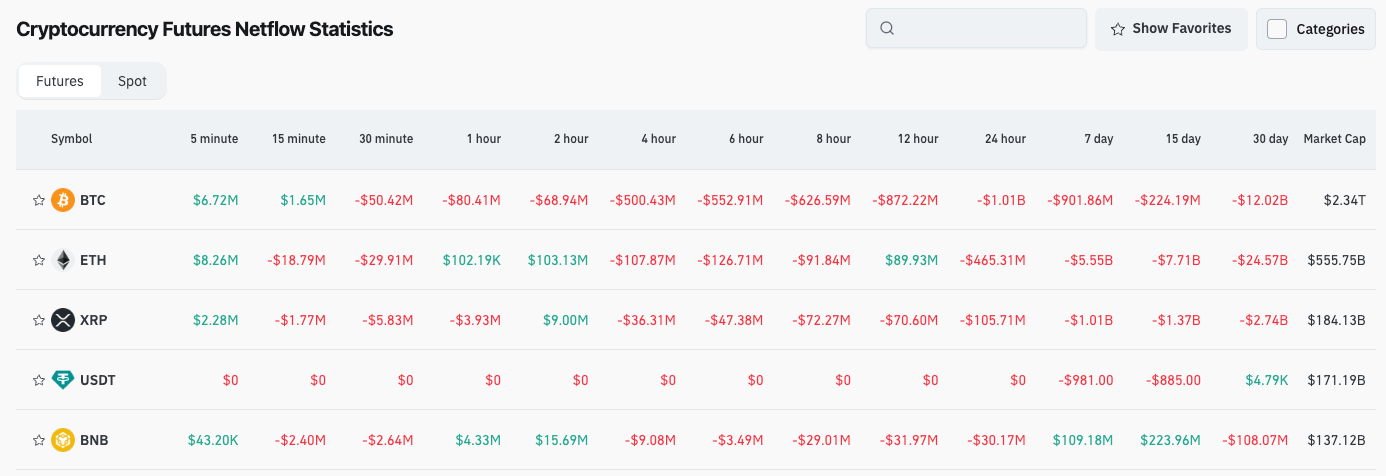Click the search magnifier icon
This screenshot has height=476, width=1386.
pyautogui.click(x=887, y=28)
